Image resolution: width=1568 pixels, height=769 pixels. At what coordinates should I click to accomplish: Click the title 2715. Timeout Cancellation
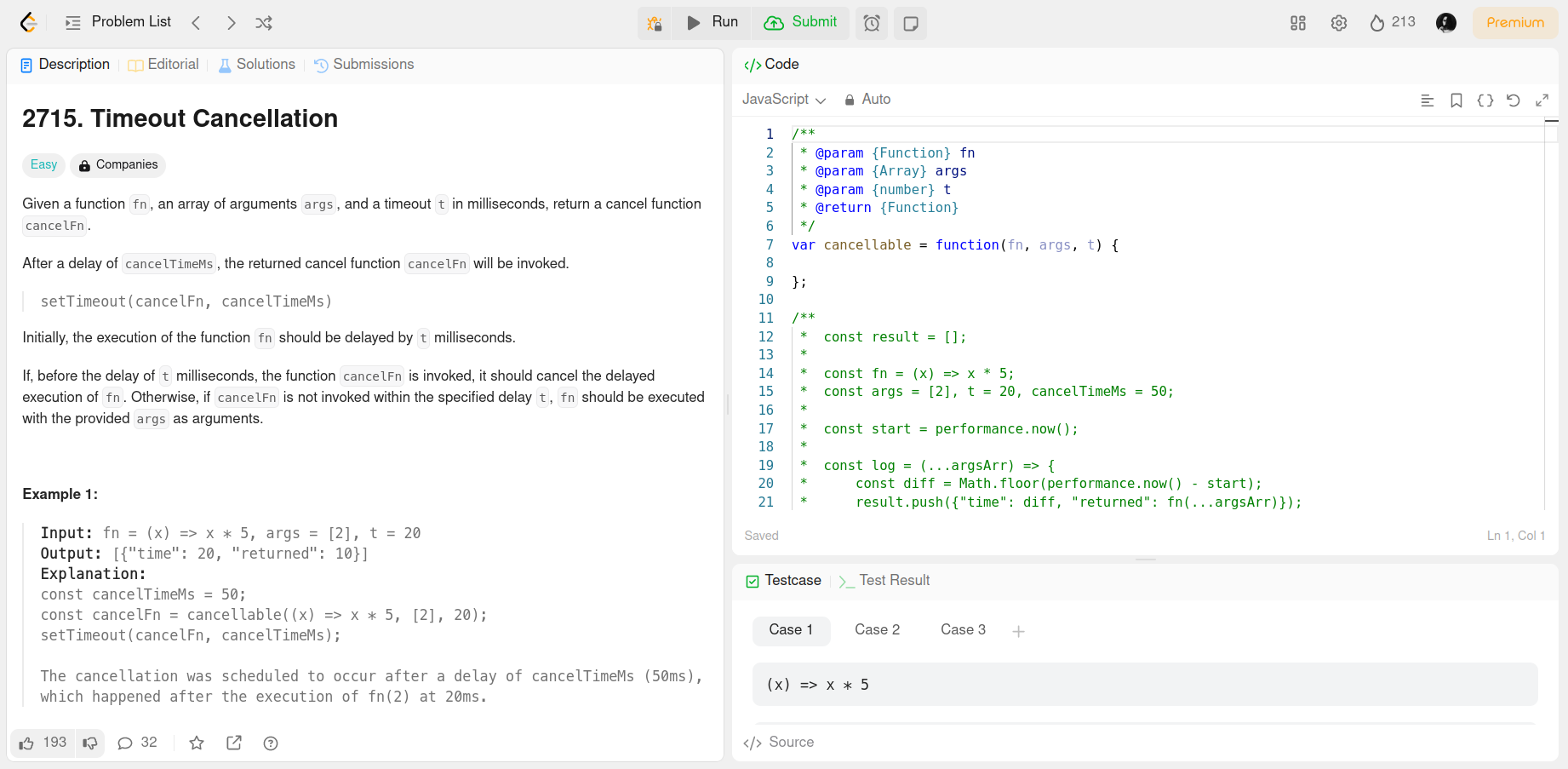pyautogui.click(x=180, y=118)
